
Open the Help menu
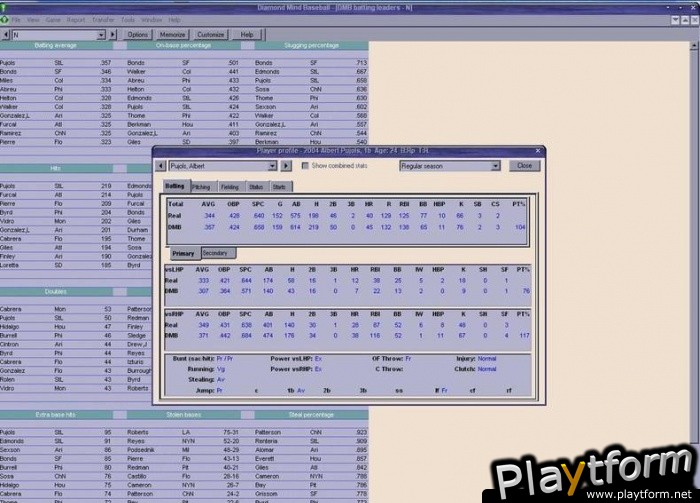[x=175, y=20]
